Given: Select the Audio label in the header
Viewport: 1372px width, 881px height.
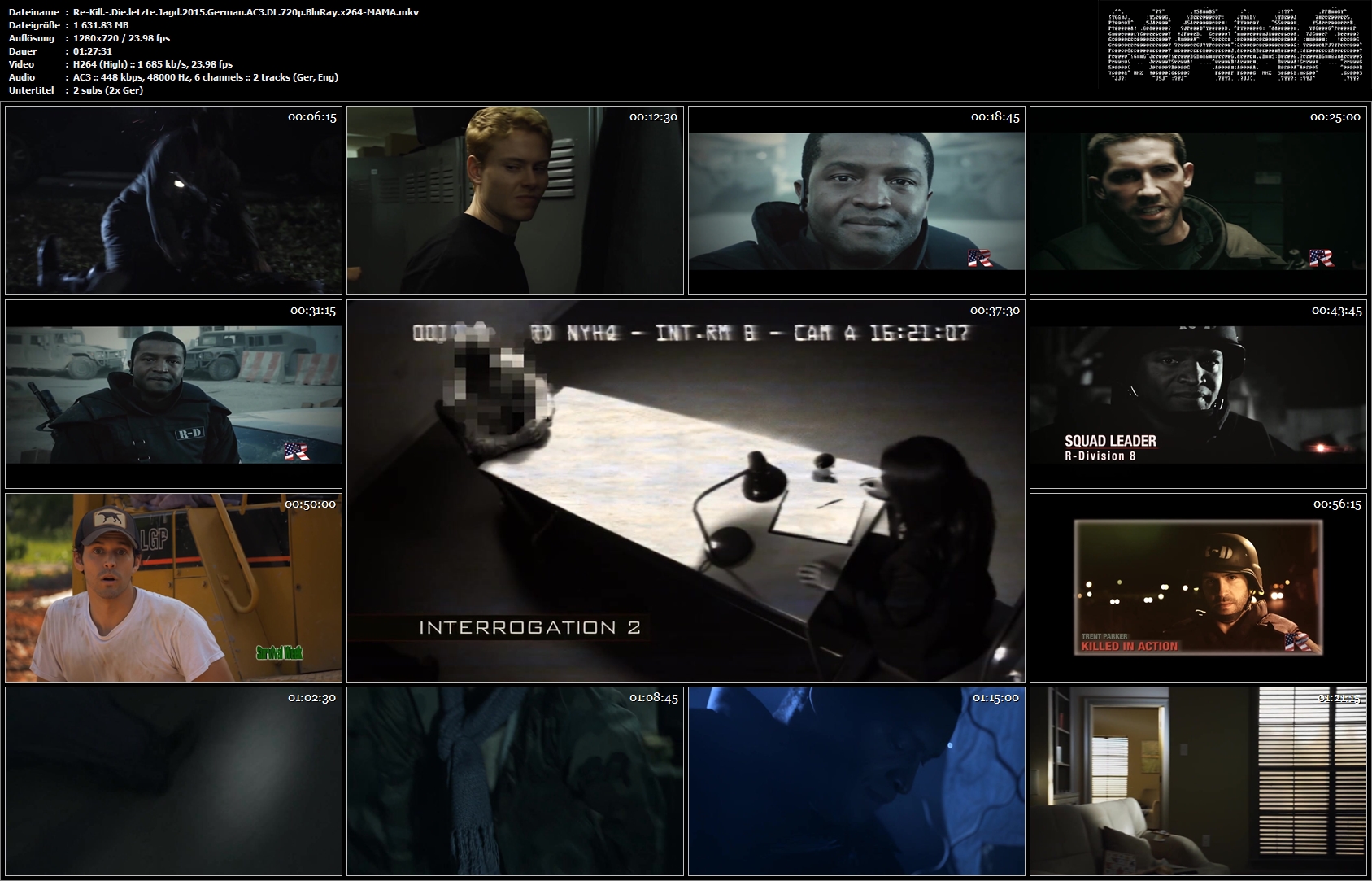Looking at the screenshot, I should (22, 77).
